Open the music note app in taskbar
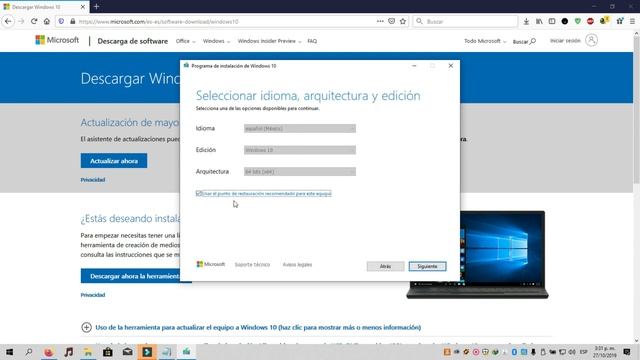The width and height of the screenshot is (640, 360). coord(69,352)
